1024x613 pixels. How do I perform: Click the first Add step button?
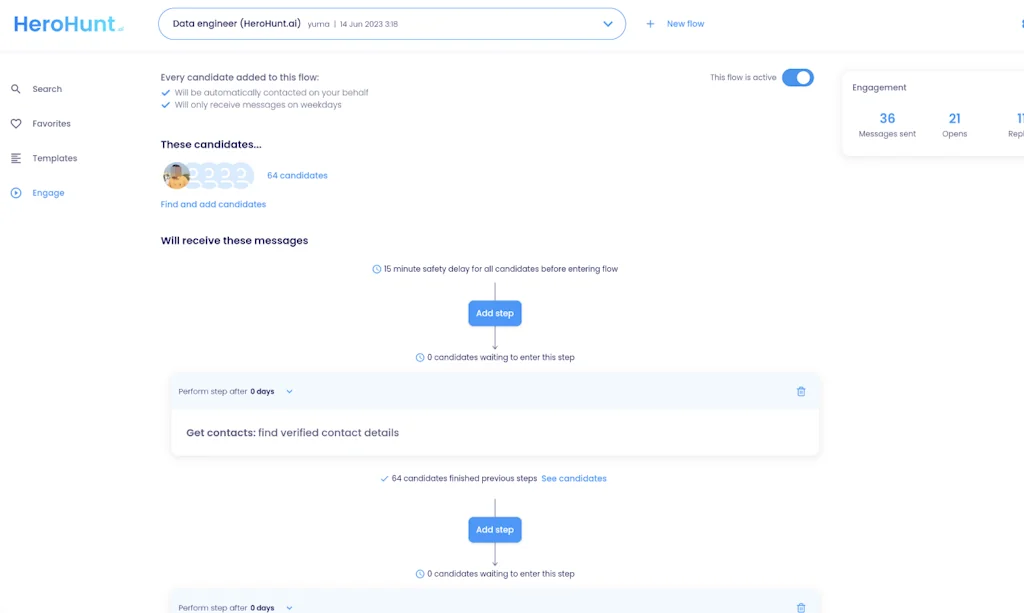coord(494,312)
